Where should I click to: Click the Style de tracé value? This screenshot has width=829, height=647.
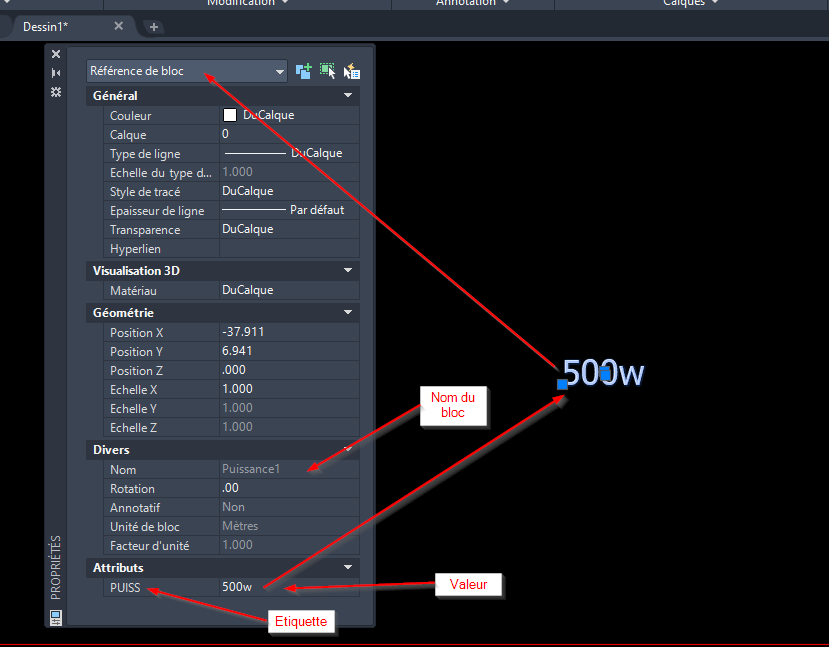point(289,191)
